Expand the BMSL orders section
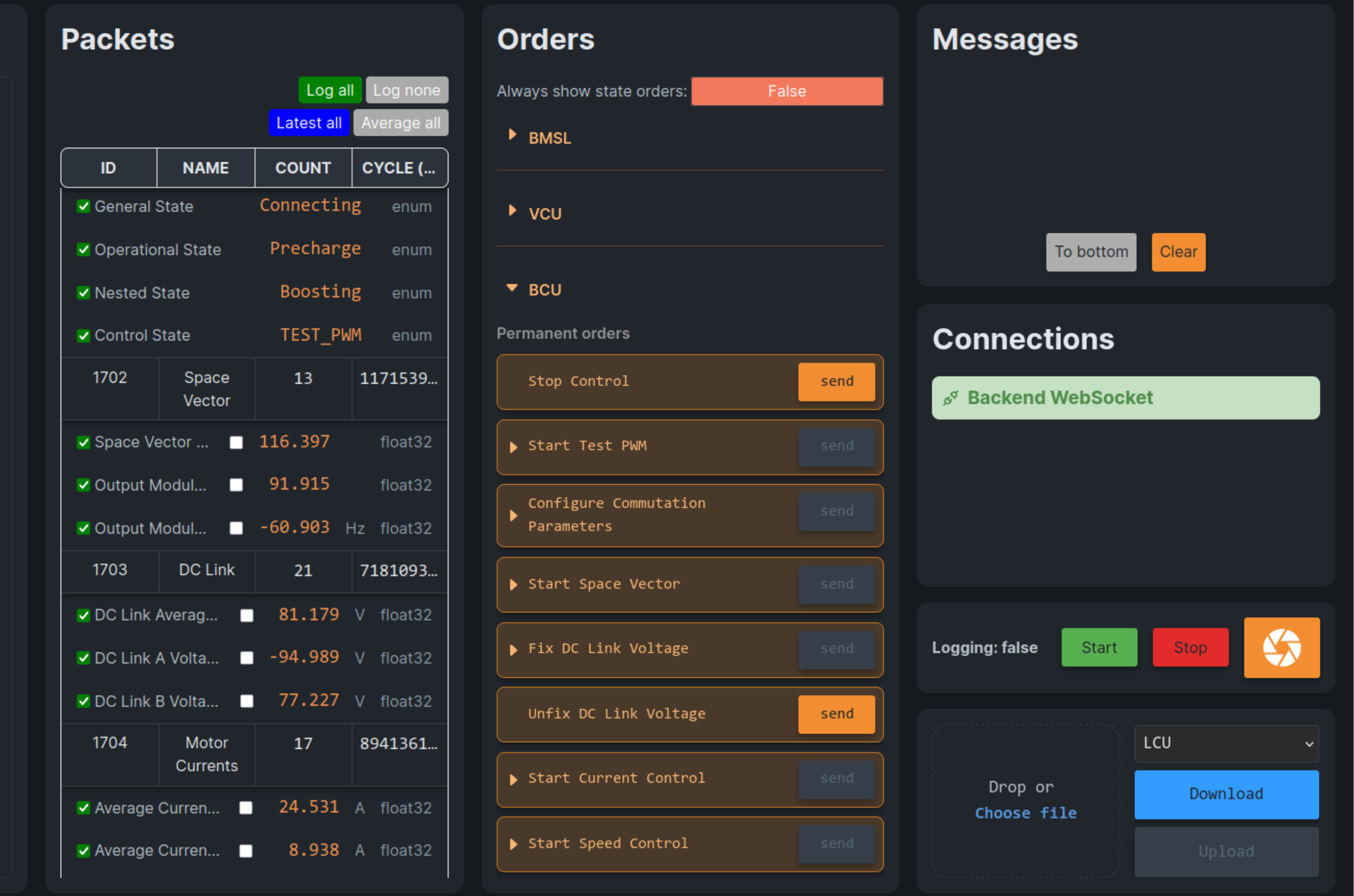Image resolution: width=1354 pixels, height=896 pixels. coord(513,135)
